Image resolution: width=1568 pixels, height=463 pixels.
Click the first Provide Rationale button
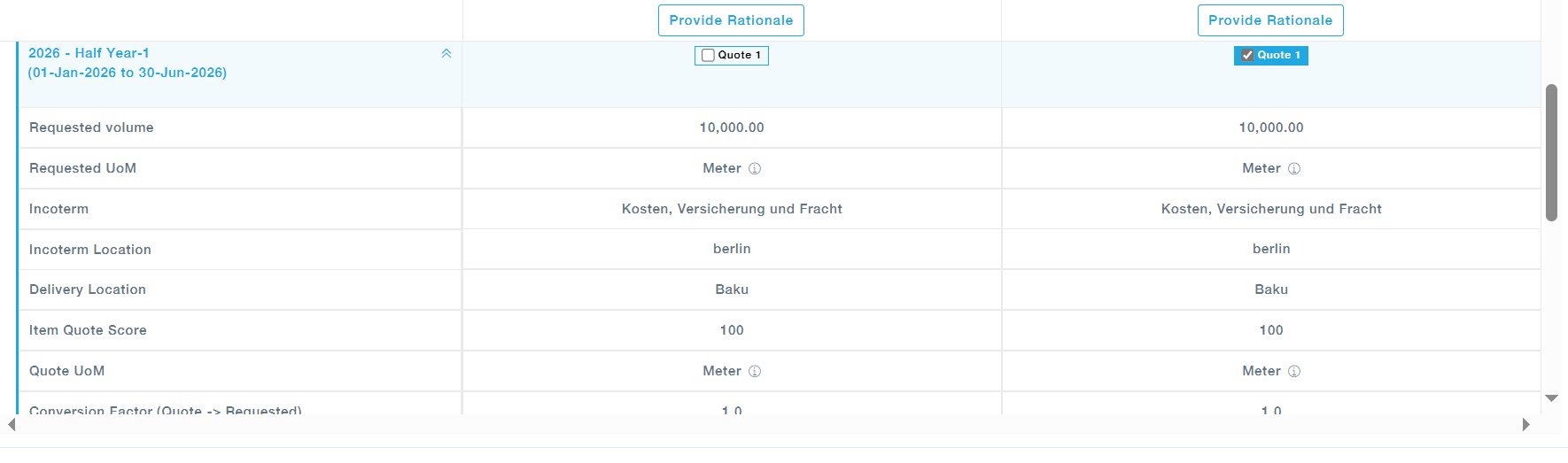click(x=731, y=20)
